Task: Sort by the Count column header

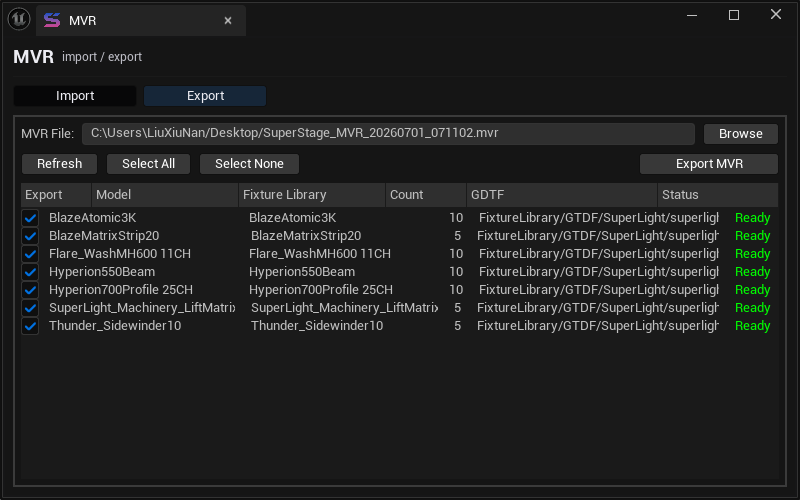Action: point(426,195)
